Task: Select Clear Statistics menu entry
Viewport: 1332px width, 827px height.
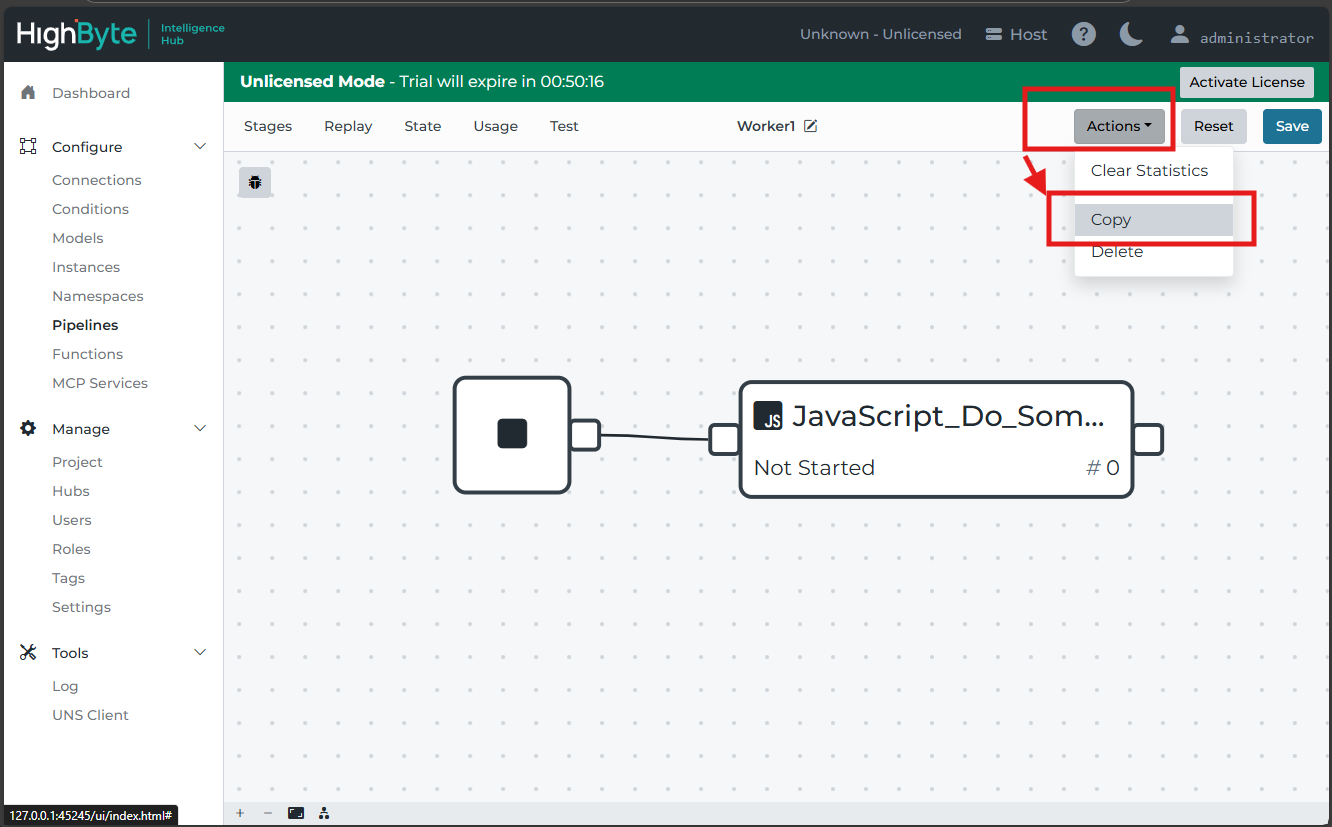Action: pyautogui.click(x=1149, y=171)
